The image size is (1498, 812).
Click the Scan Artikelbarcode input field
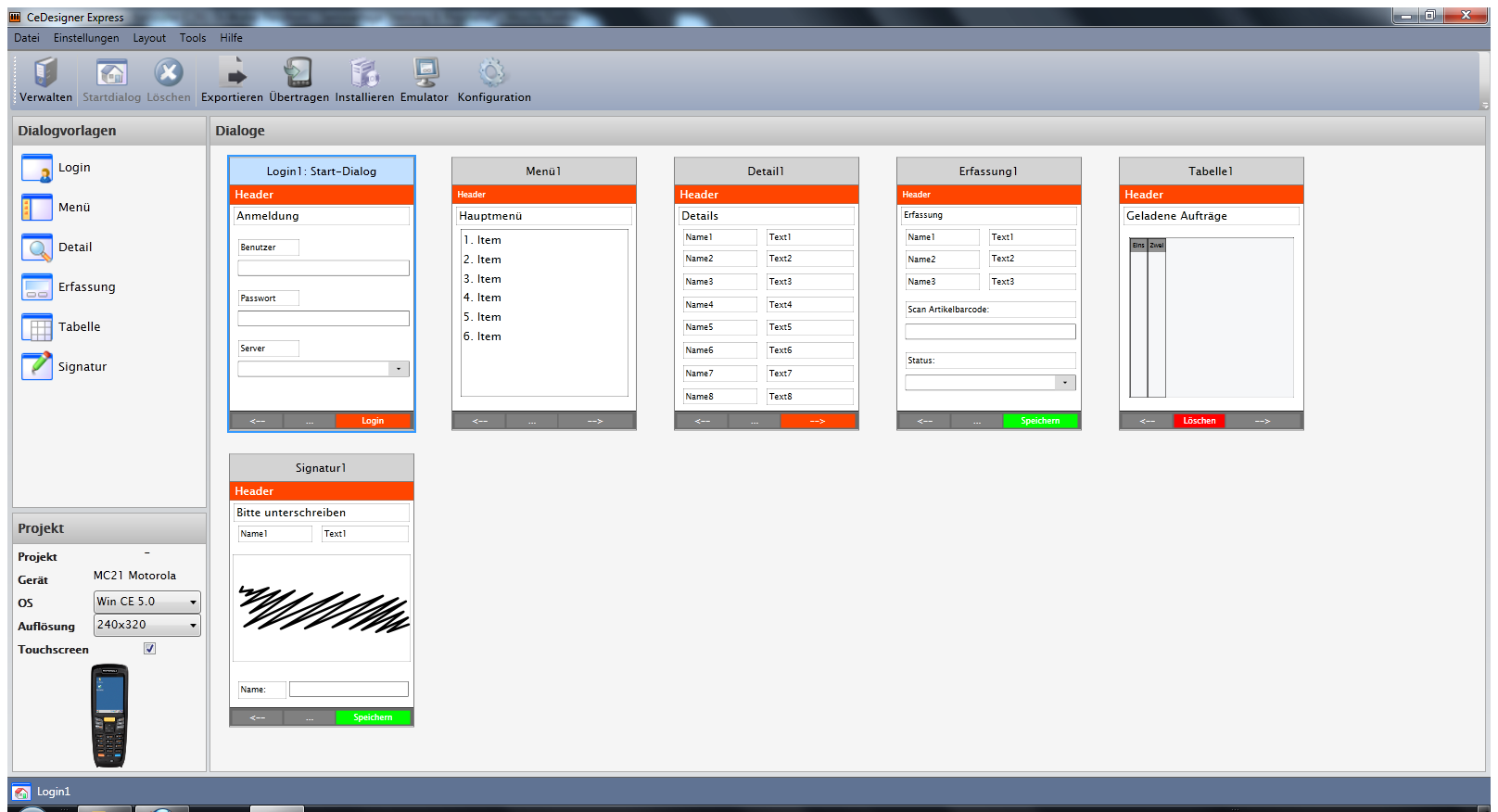990,332
